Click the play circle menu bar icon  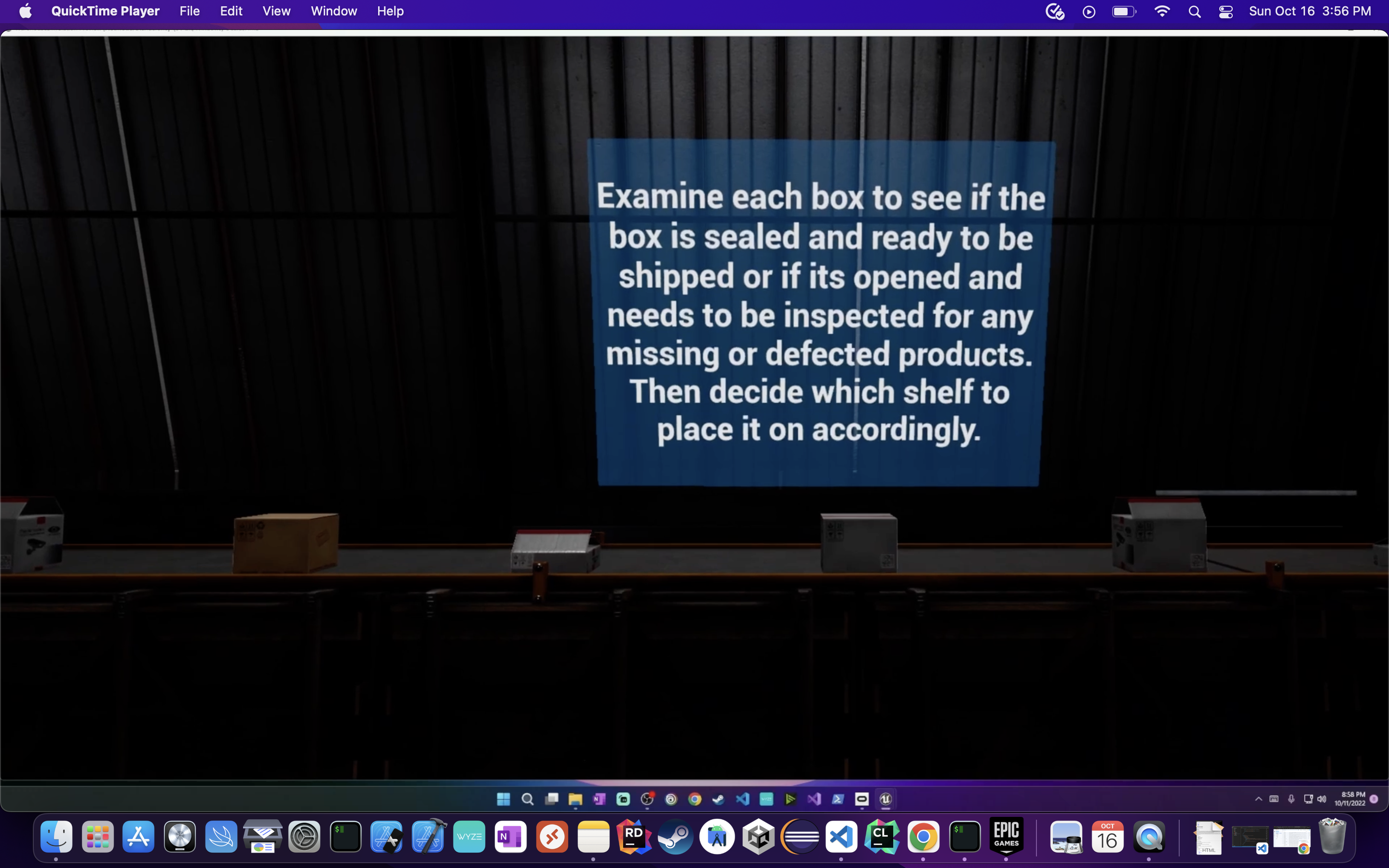pos(1089,12)
